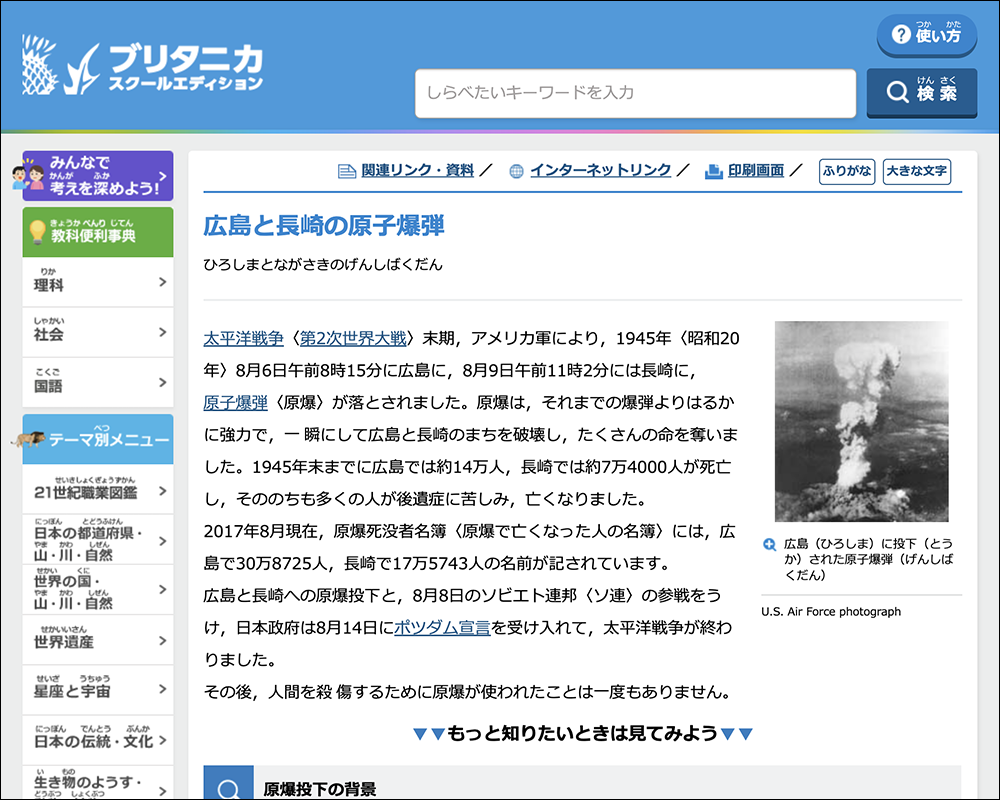Follow the インターネットリンク link
This screenshot has width=1000, height=800.
(x=600, y=170)
